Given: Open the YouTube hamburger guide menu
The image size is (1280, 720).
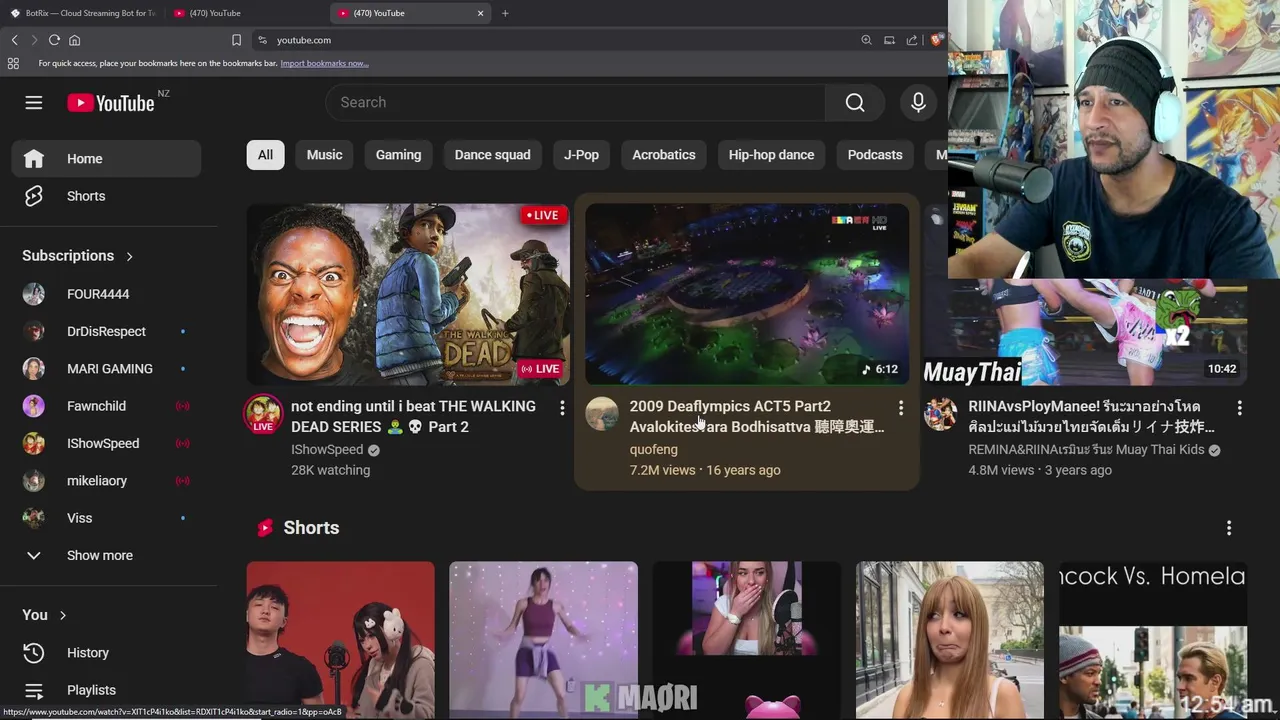Looking at the screenshot, I should click(x=34, y=103).
